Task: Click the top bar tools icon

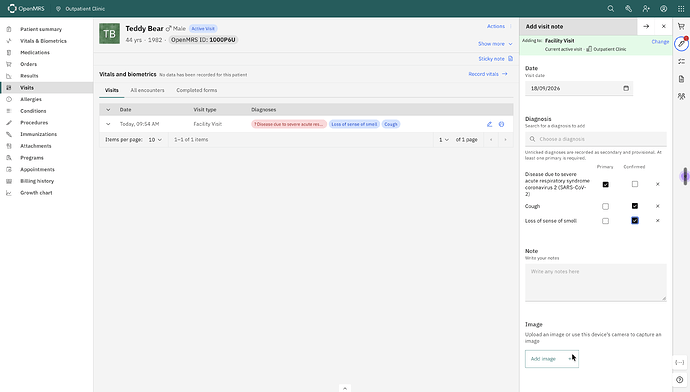Action: pos(628,8)
